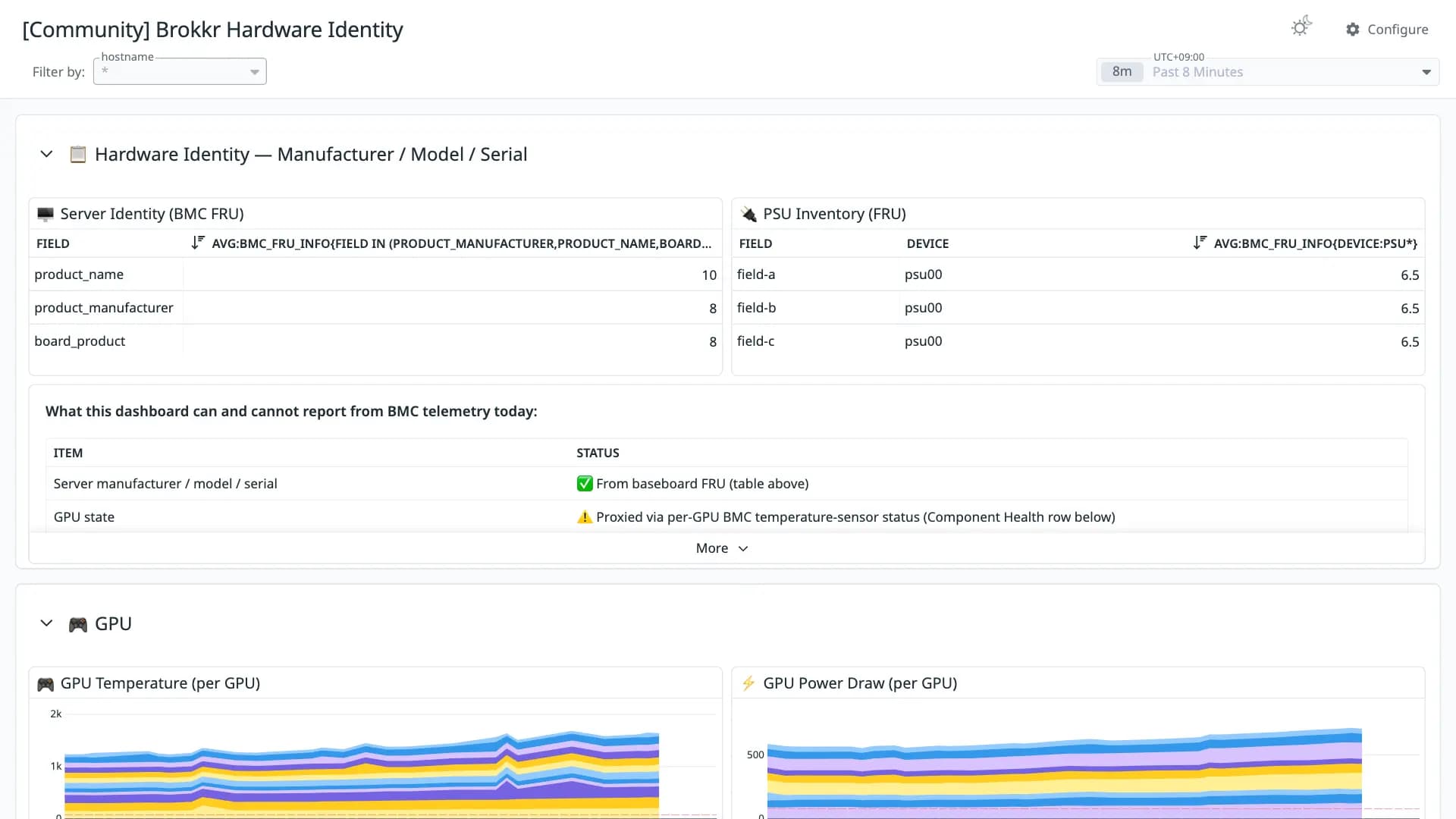Select the board_product row
The image size is (1456, 819).
[x=375, y=341]
